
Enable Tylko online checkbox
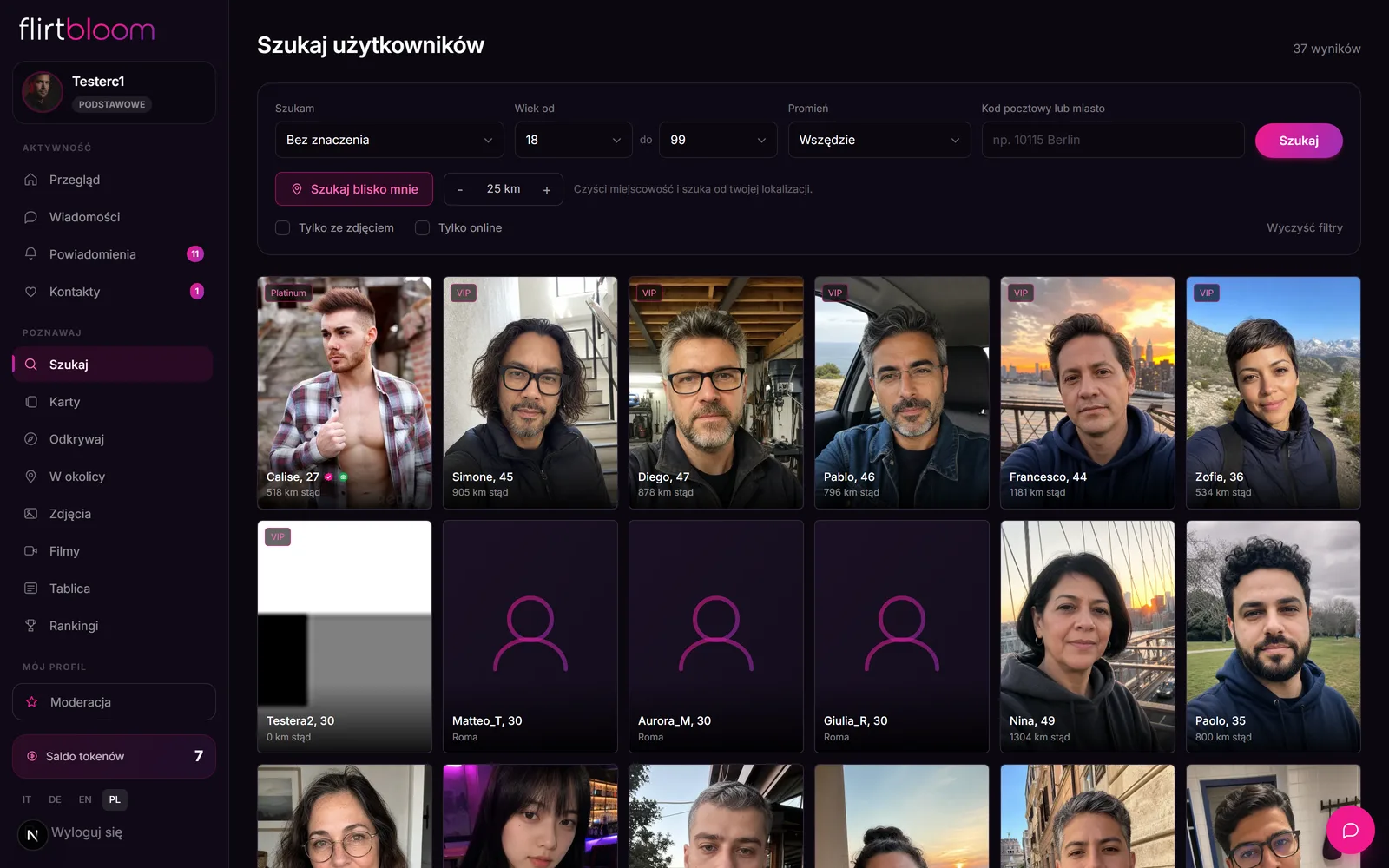[422, 228]
